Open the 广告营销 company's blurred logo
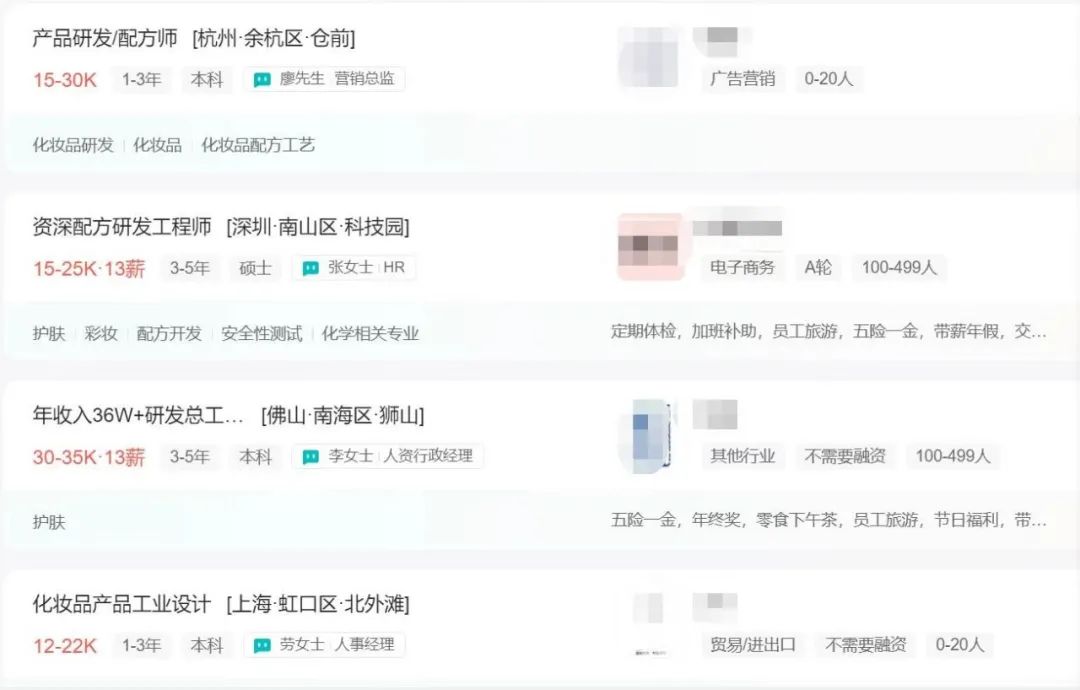The height and width of the screenshot is (690, 1080). [x=650, y=57]
